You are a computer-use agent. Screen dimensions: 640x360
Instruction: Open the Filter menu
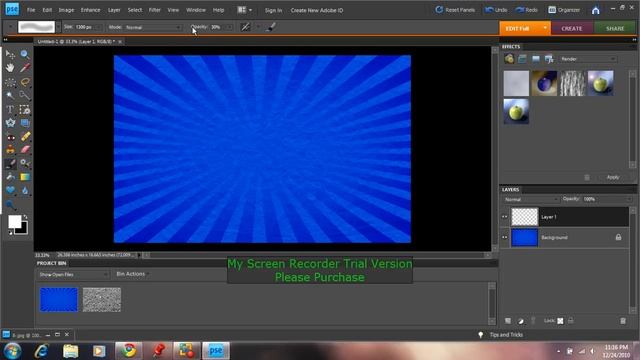point(154,10)
